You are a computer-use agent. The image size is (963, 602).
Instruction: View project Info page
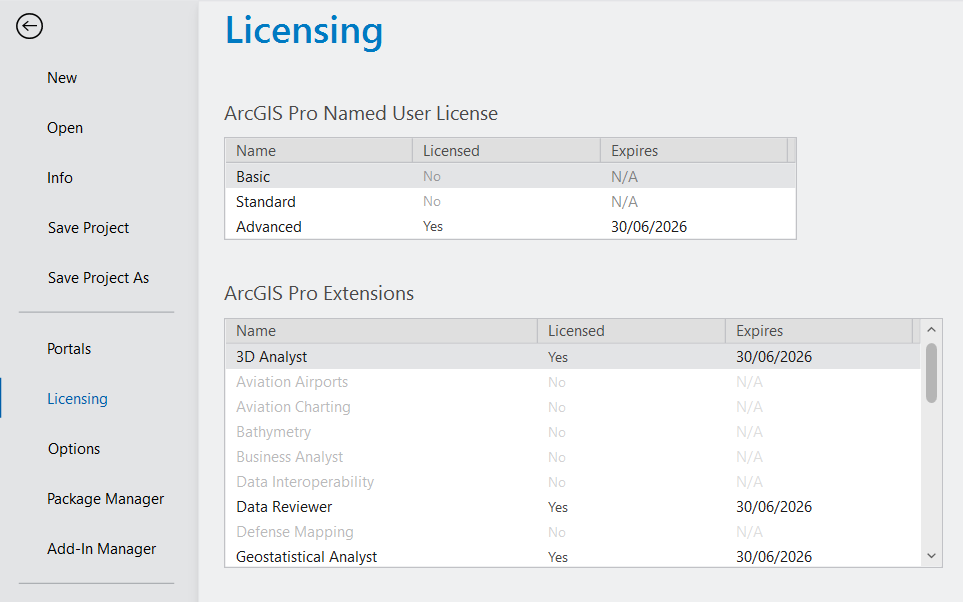(x=59, y=177)
